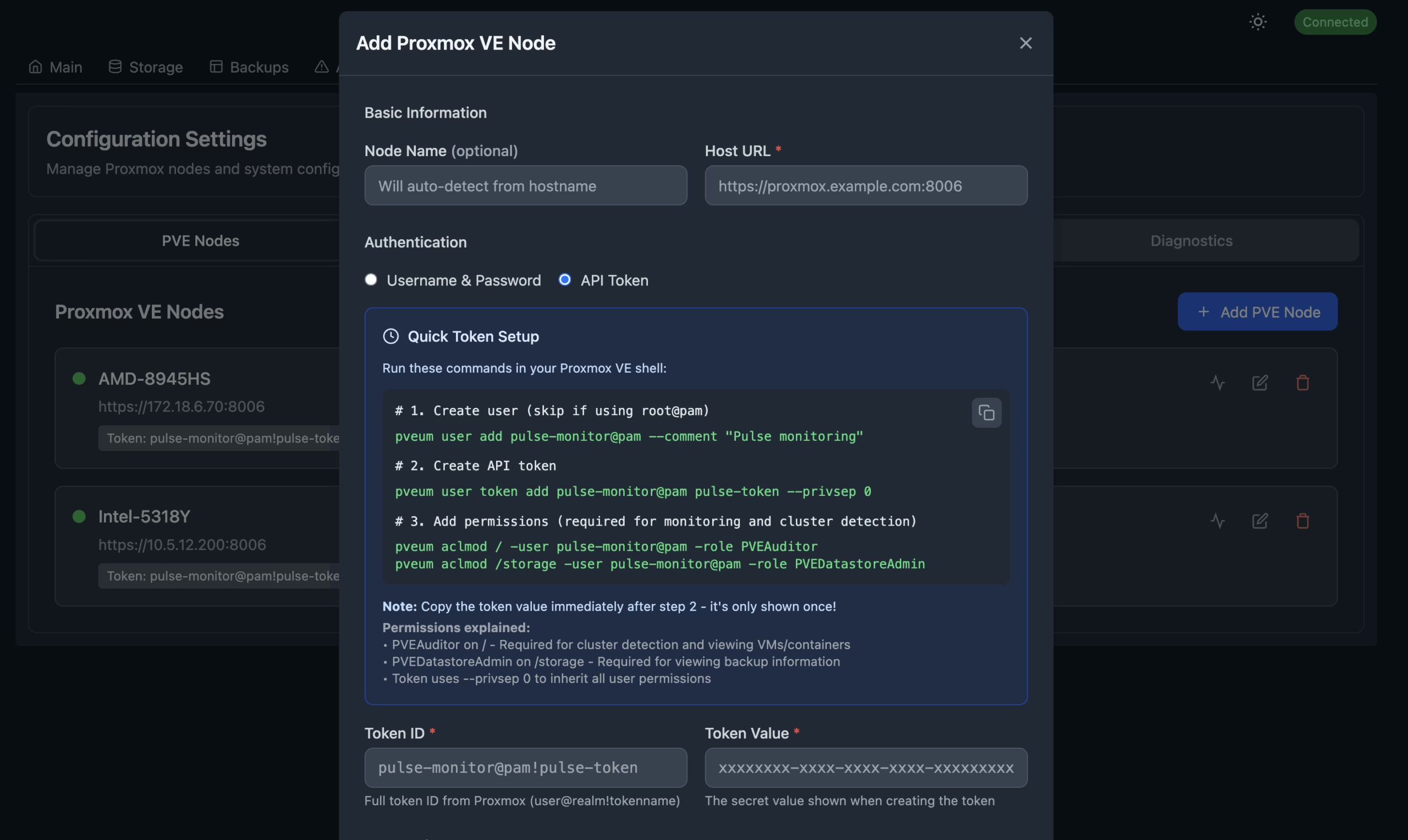Click the pveum user token add command
This screenshot has width=1408, height=840.
633,491
